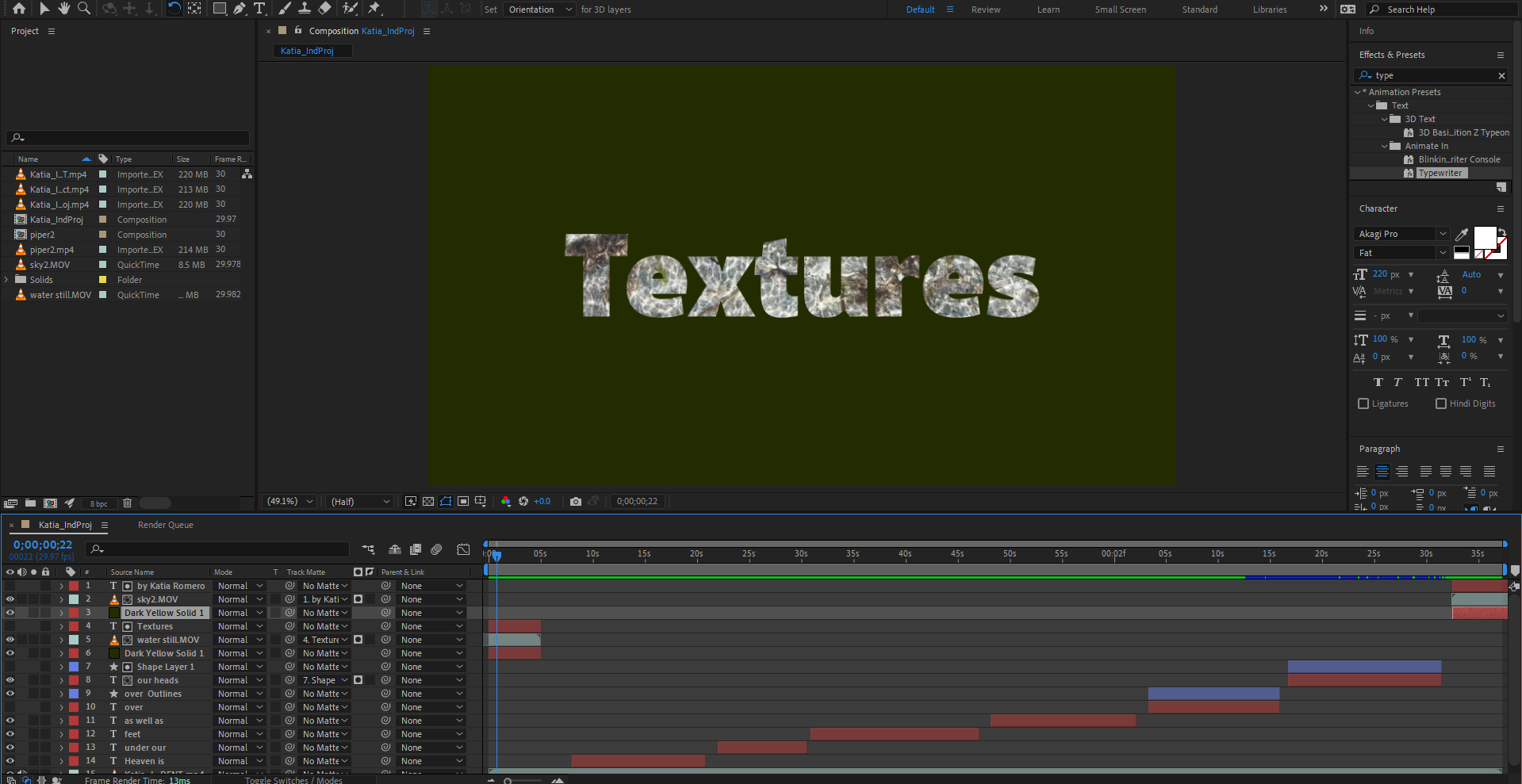
Task: Activate the Eraser tool
Action: 324,9
